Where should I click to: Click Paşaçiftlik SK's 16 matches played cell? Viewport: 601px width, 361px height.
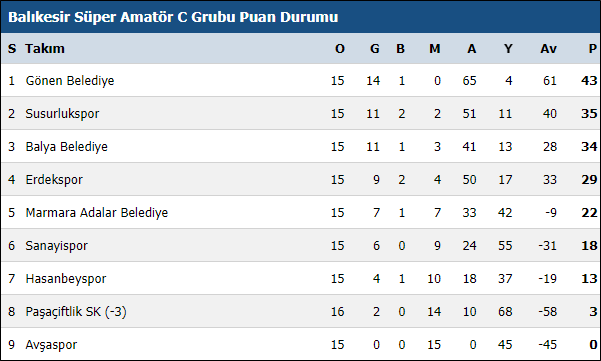[337, 312]
